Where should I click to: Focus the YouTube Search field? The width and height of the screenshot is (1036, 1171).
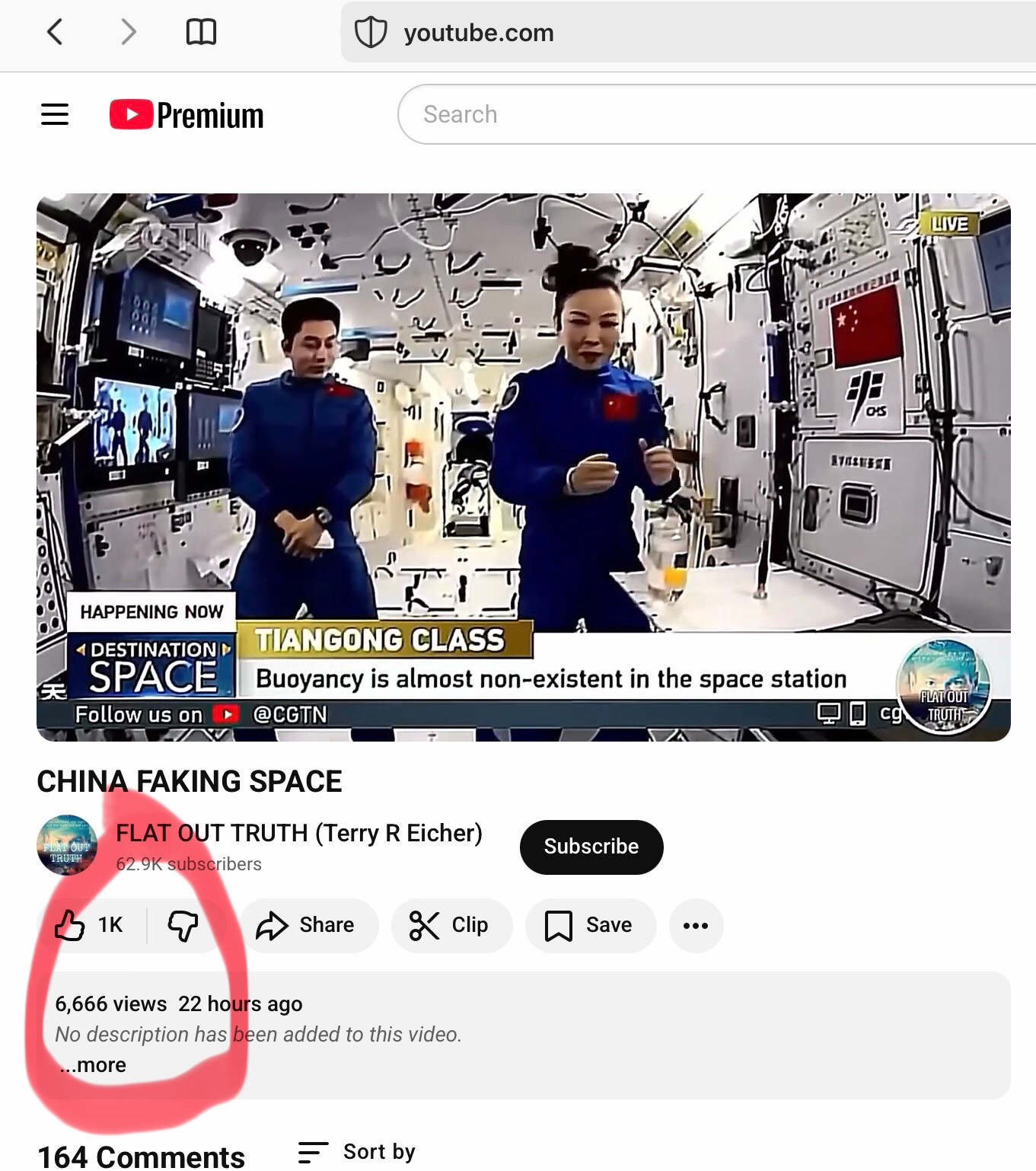(x=716, y=114)
